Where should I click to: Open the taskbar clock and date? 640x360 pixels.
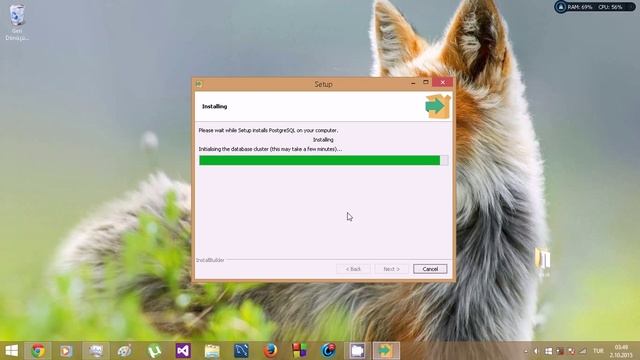click(x=621, y=351)
